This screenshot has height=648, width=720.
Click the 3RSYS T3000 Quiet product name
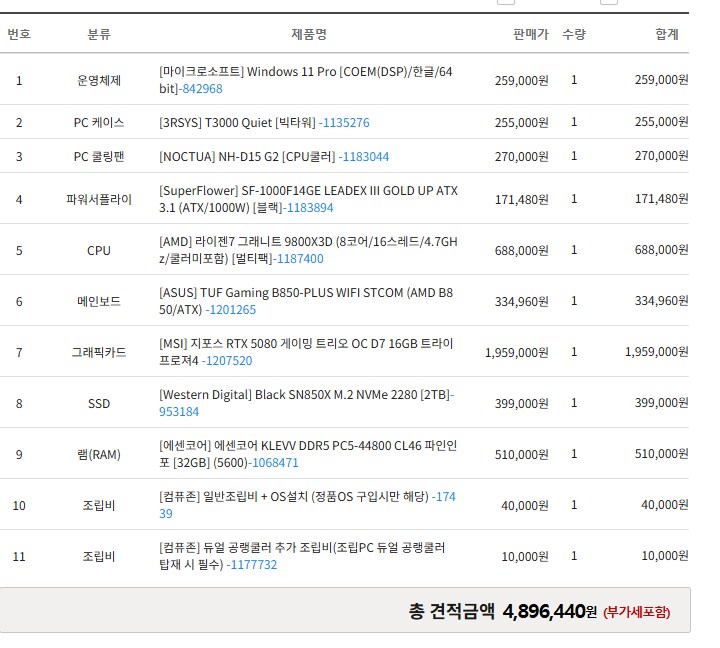(237, 123)
